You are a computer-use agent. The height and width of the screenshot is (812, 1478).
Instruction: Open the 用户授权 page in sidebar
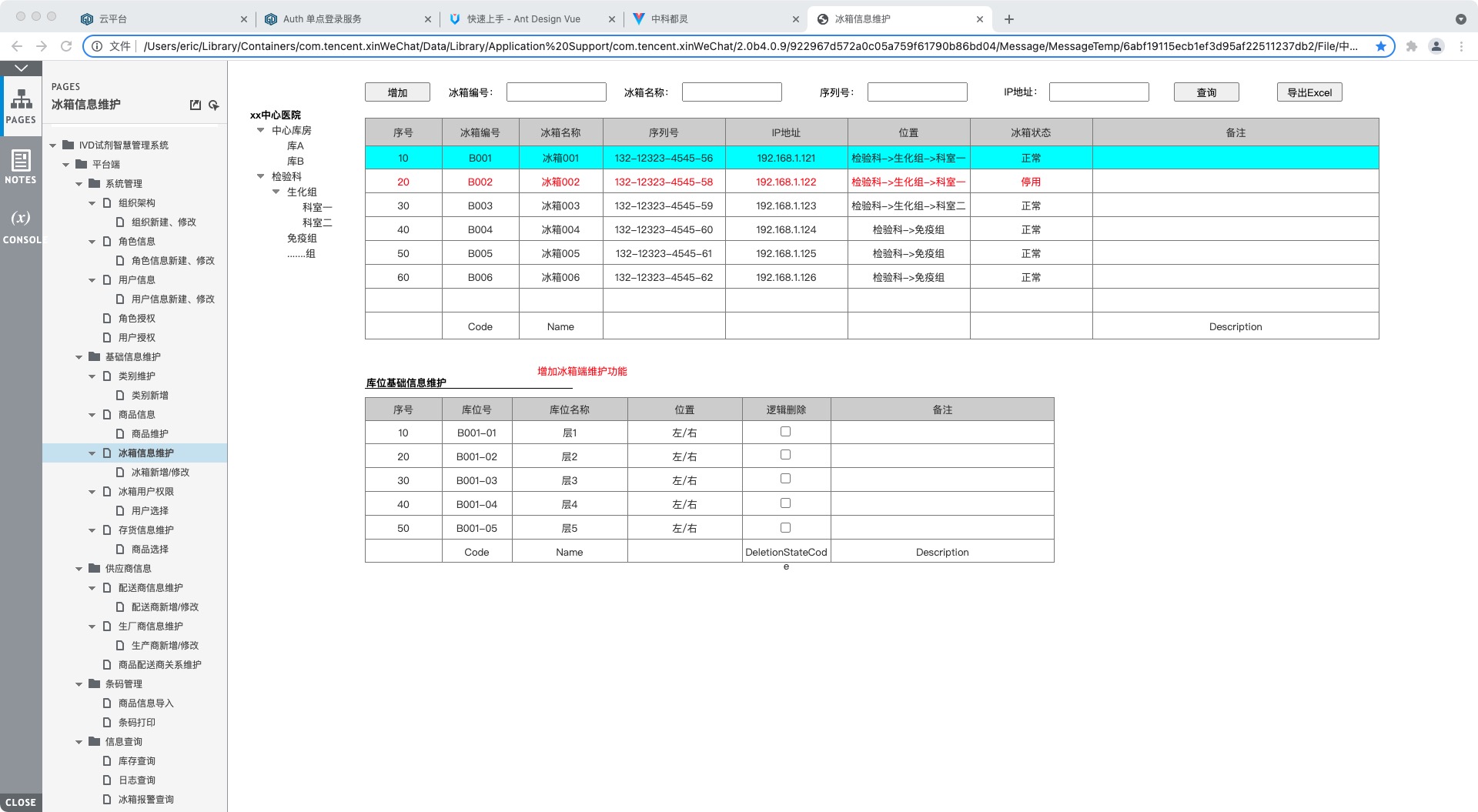136,338
